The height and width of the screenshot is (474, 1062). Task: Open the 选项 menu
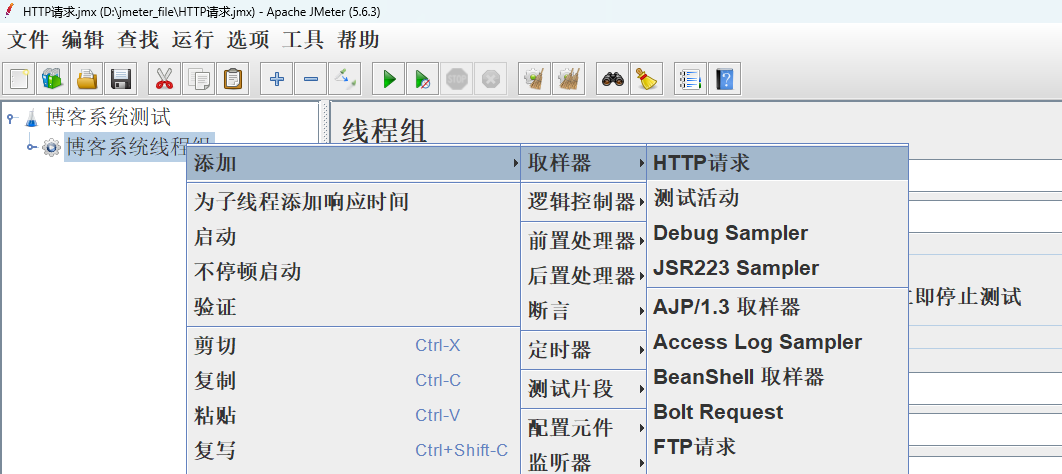click(248, 40)
